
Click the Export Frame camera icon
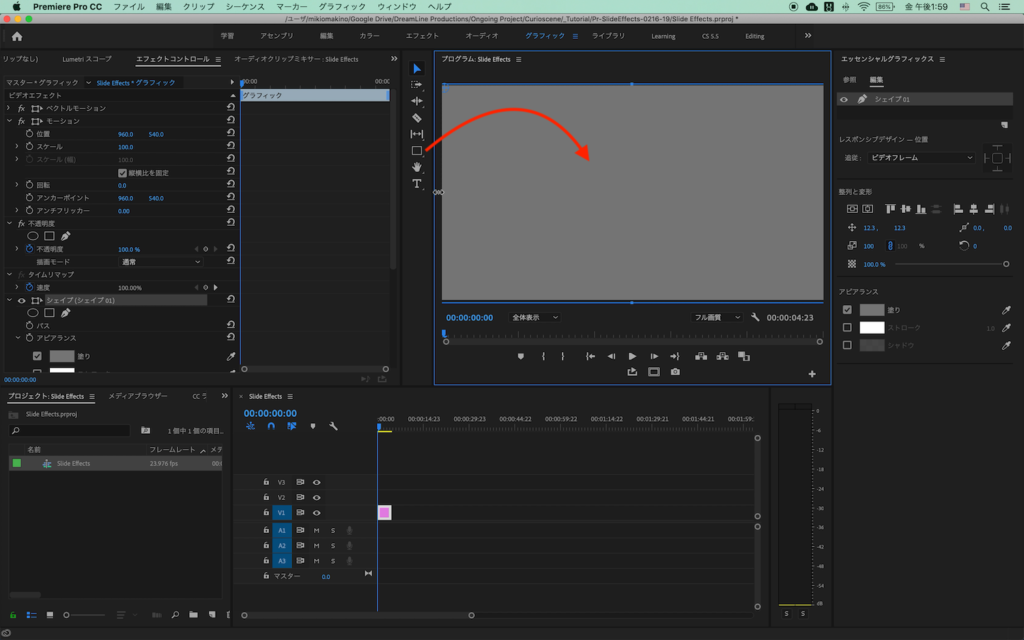[675, 372]
